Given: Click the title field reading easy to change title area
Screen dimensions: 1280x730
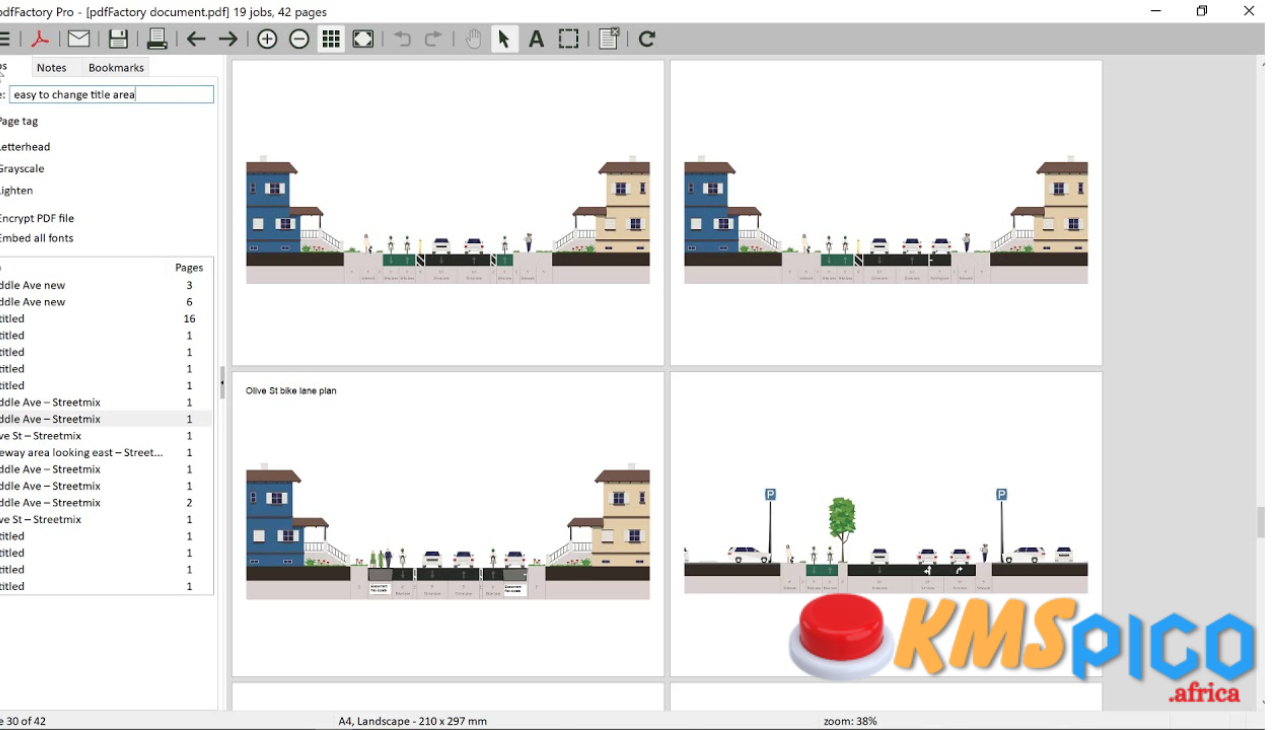Looking at the screenshot, I should (112, 95).
